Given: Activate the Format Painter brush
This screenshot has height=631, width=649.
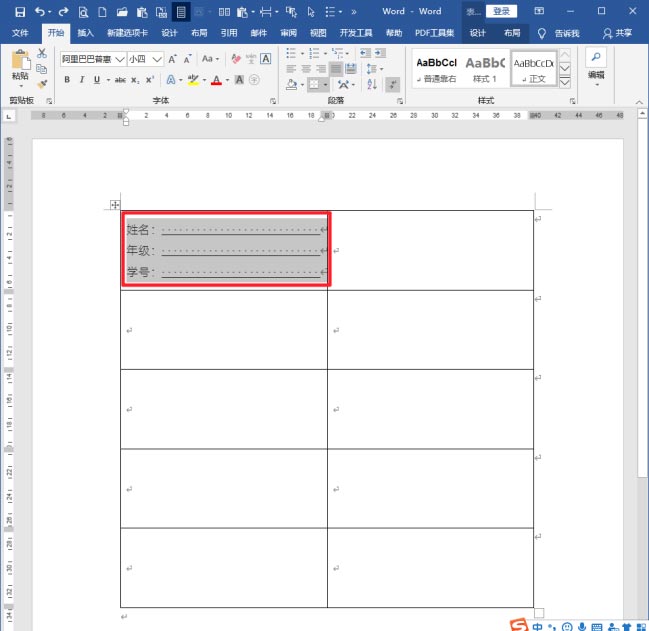Looking at the screenshot, I should [x=42, y=84].
